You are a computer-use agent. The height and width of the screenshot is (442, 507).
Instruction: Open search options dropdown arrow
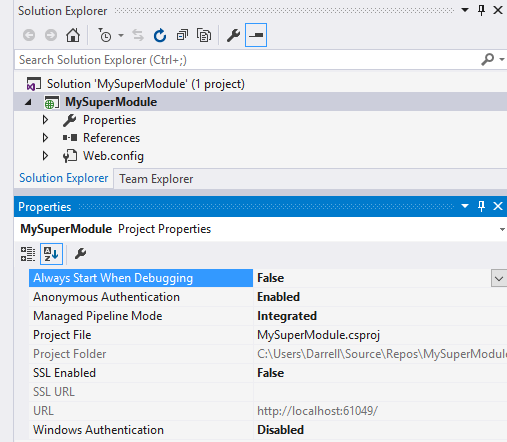[x=502, y=60]
